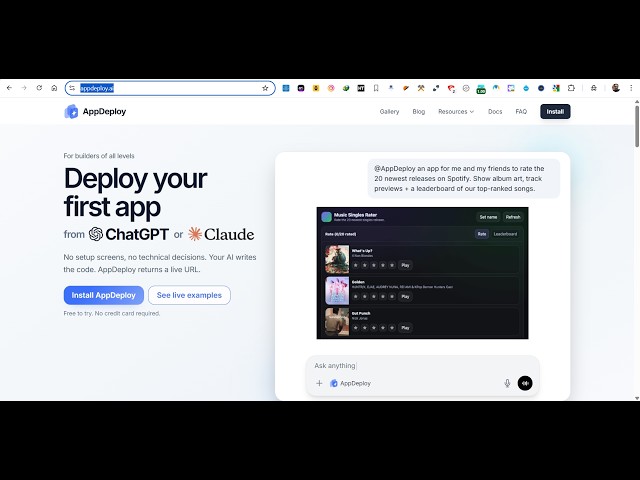Switch to the Rate tab in demo
This screenshot has height=480, width=640.
[x=482, y=234]
